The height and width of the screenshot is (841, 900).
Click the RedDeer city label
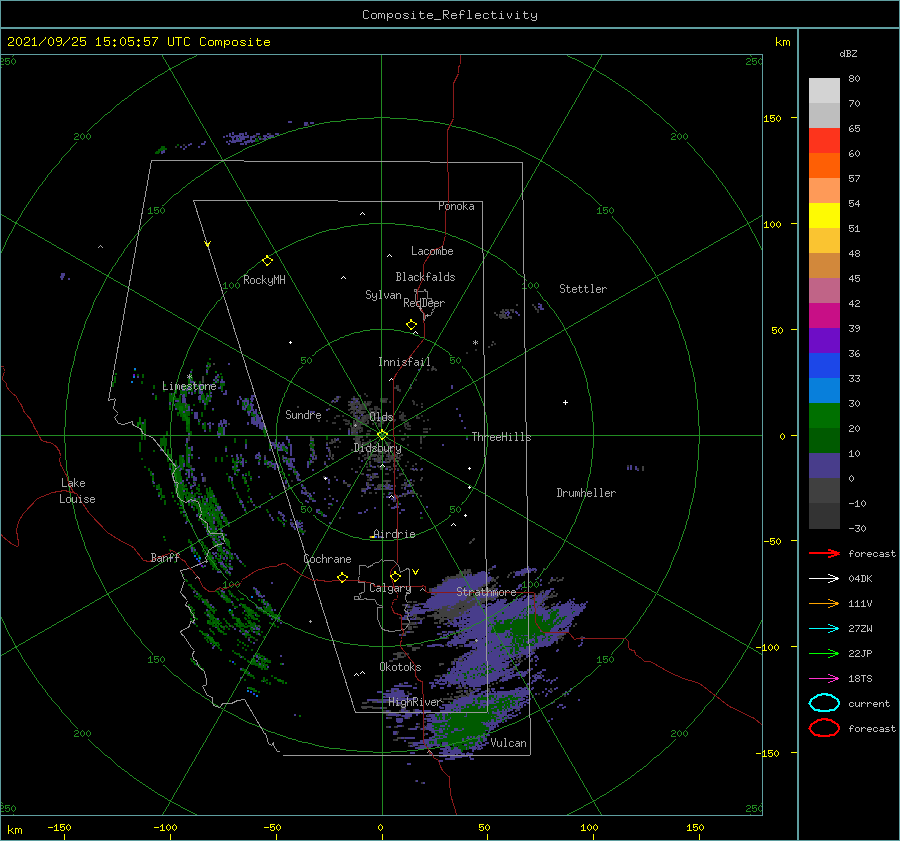pos(424,303)
